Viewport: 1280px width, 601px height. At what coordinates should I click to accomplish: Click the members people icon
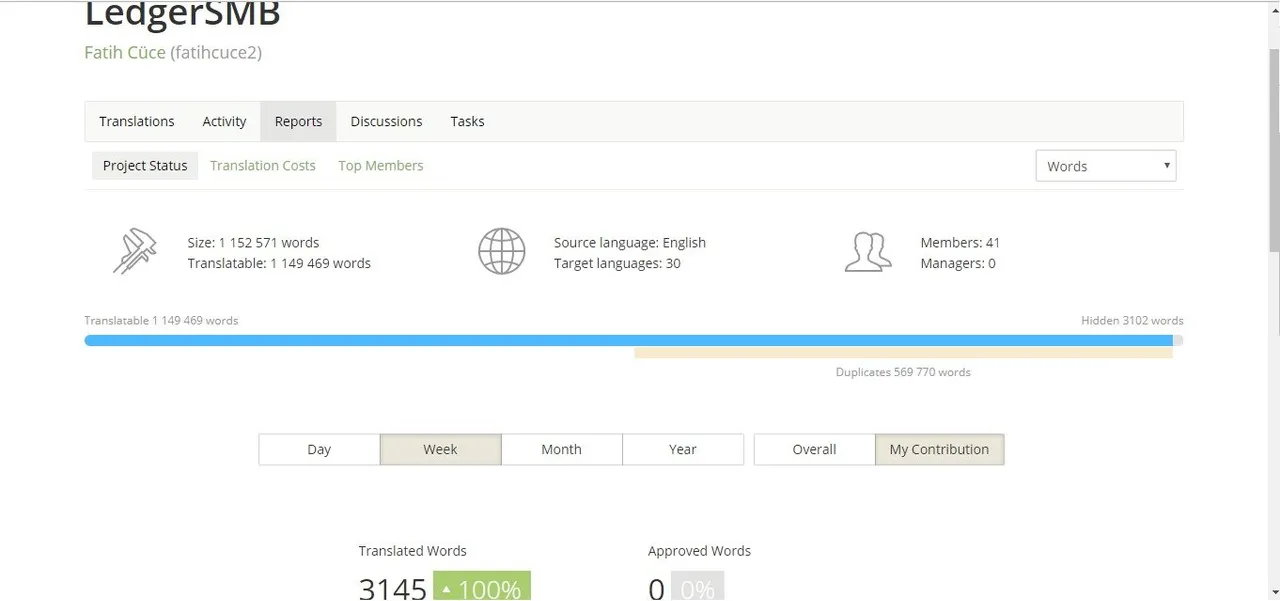867,252
